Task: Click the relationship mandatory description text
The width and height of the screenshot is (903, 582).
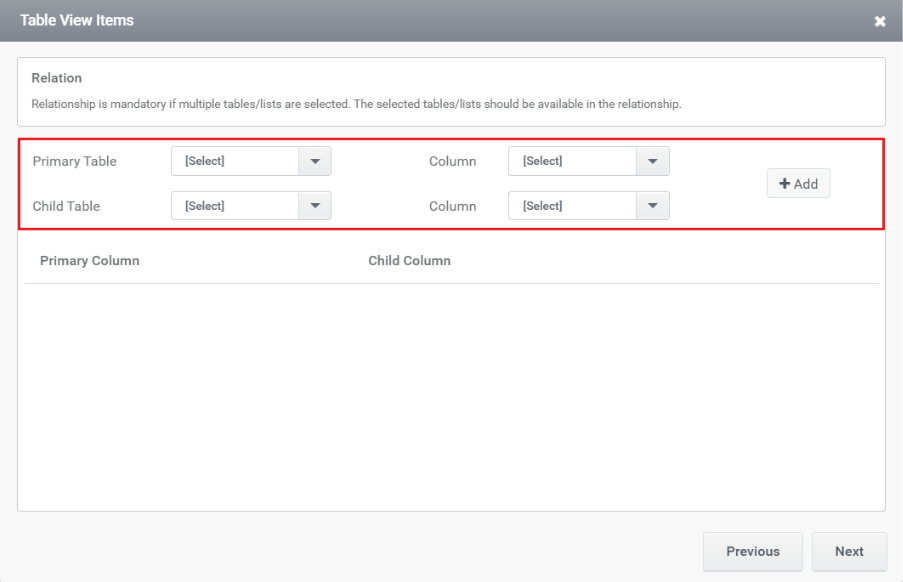Action: pos(356,104)
